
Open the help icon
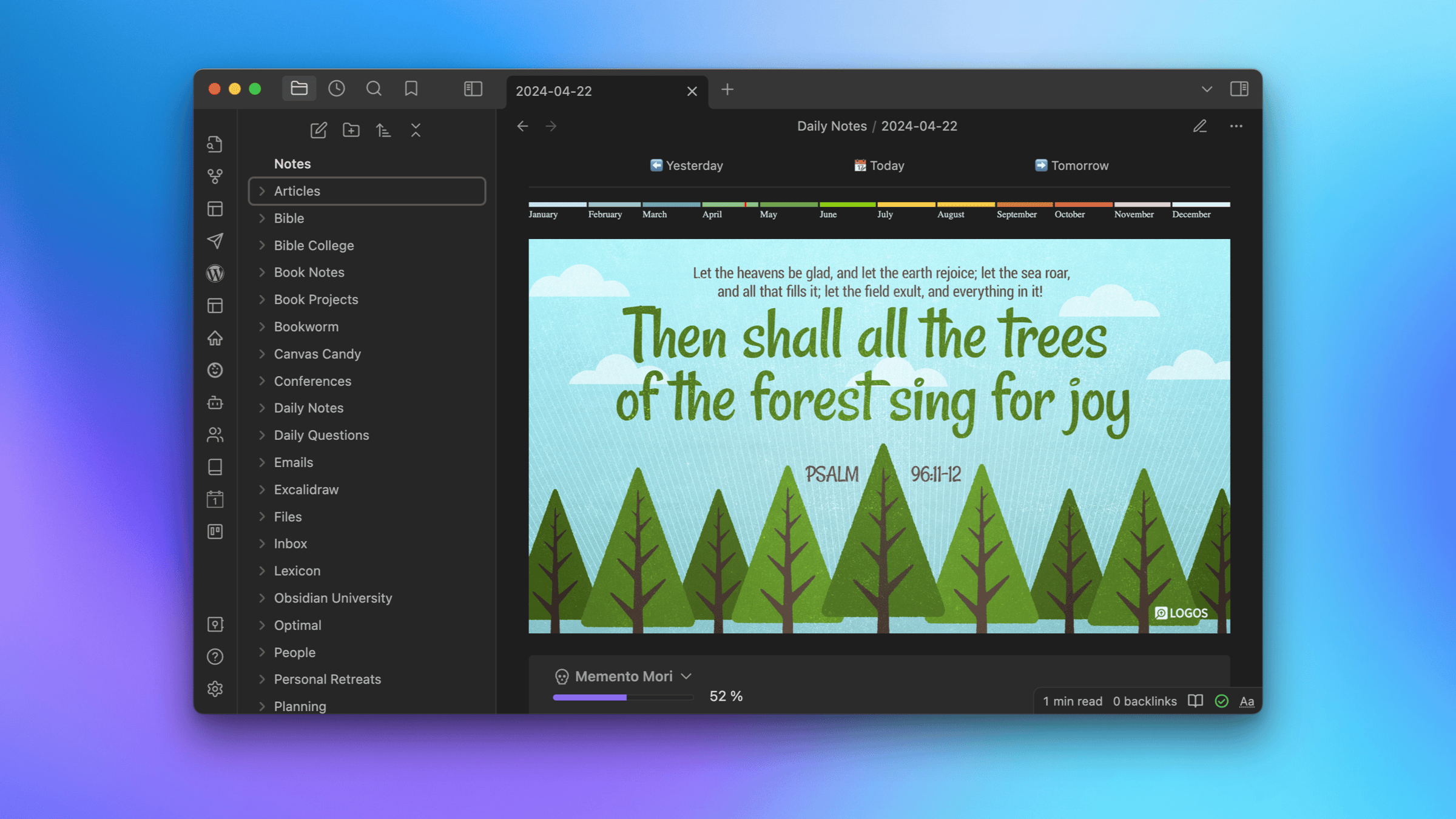215,656
